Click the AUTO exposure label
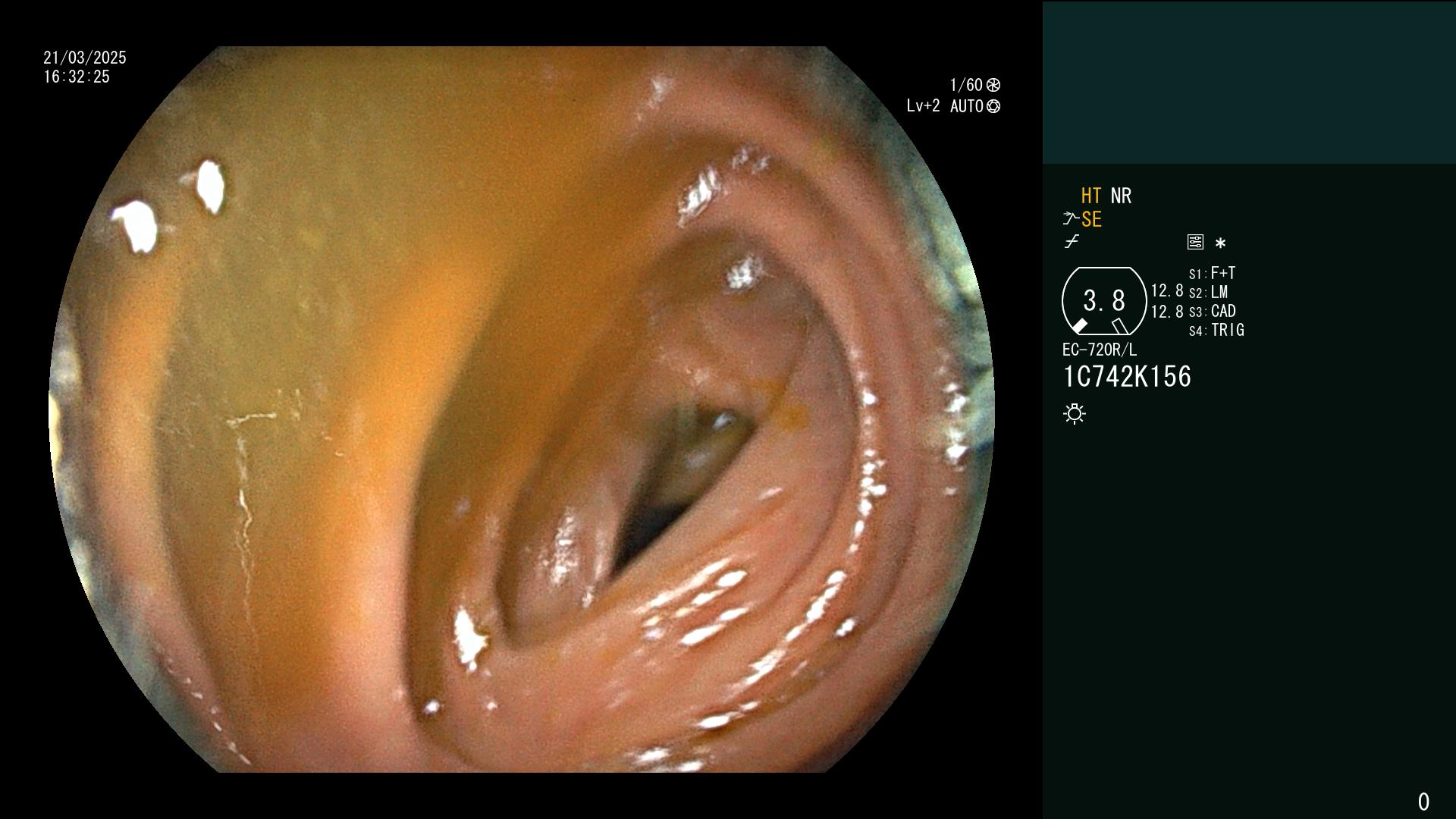Viewport: 1456px width, 819px height. [967, 106]
